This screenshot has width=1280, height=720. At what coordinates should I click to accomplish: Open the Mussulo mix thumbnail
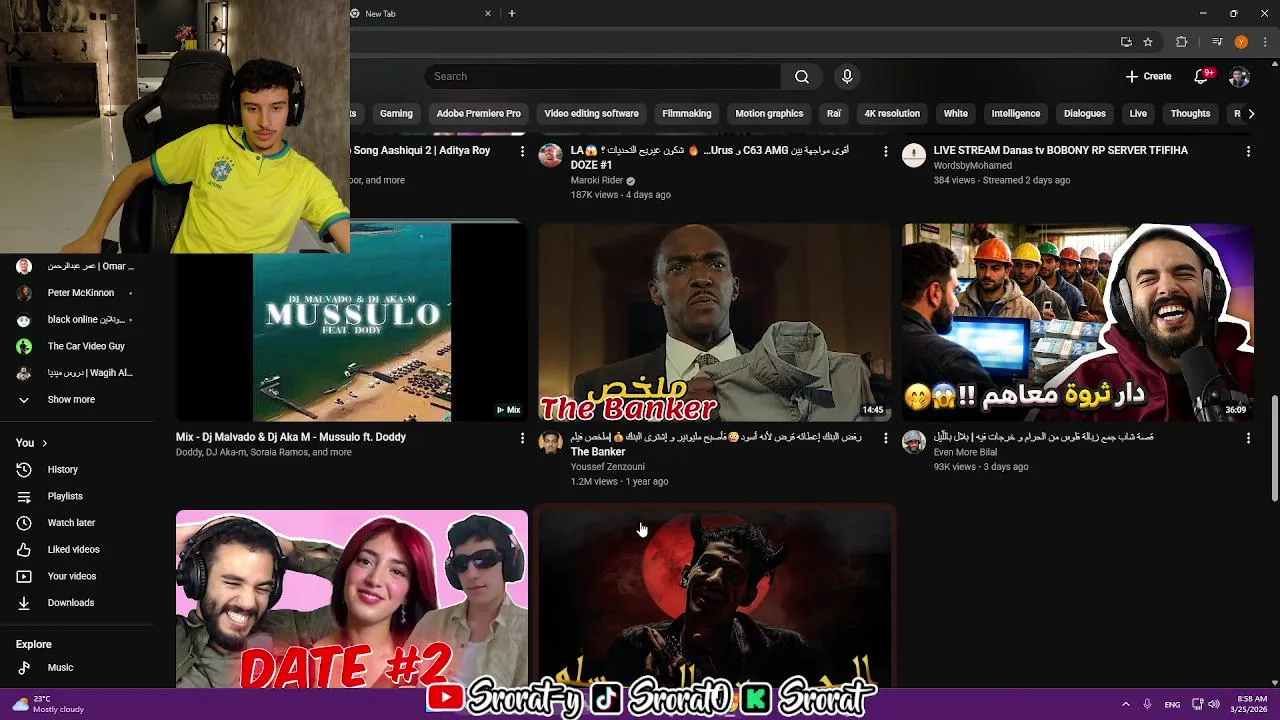tap(352, 322)
